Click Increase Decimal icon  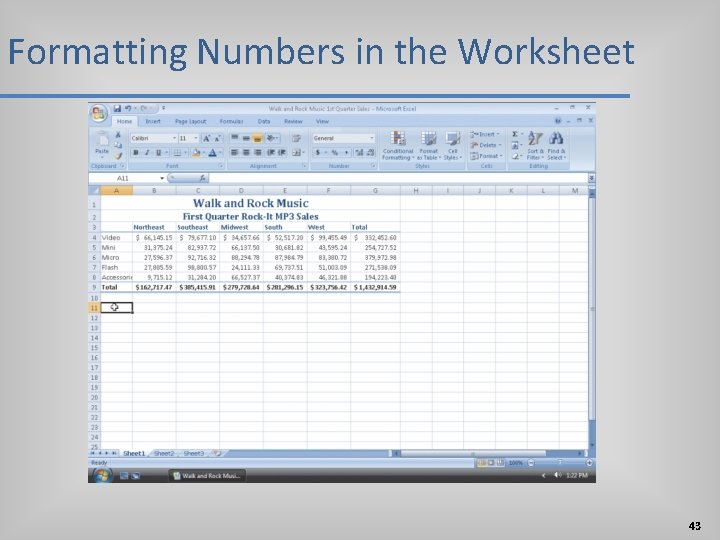(x=359, y=152)
